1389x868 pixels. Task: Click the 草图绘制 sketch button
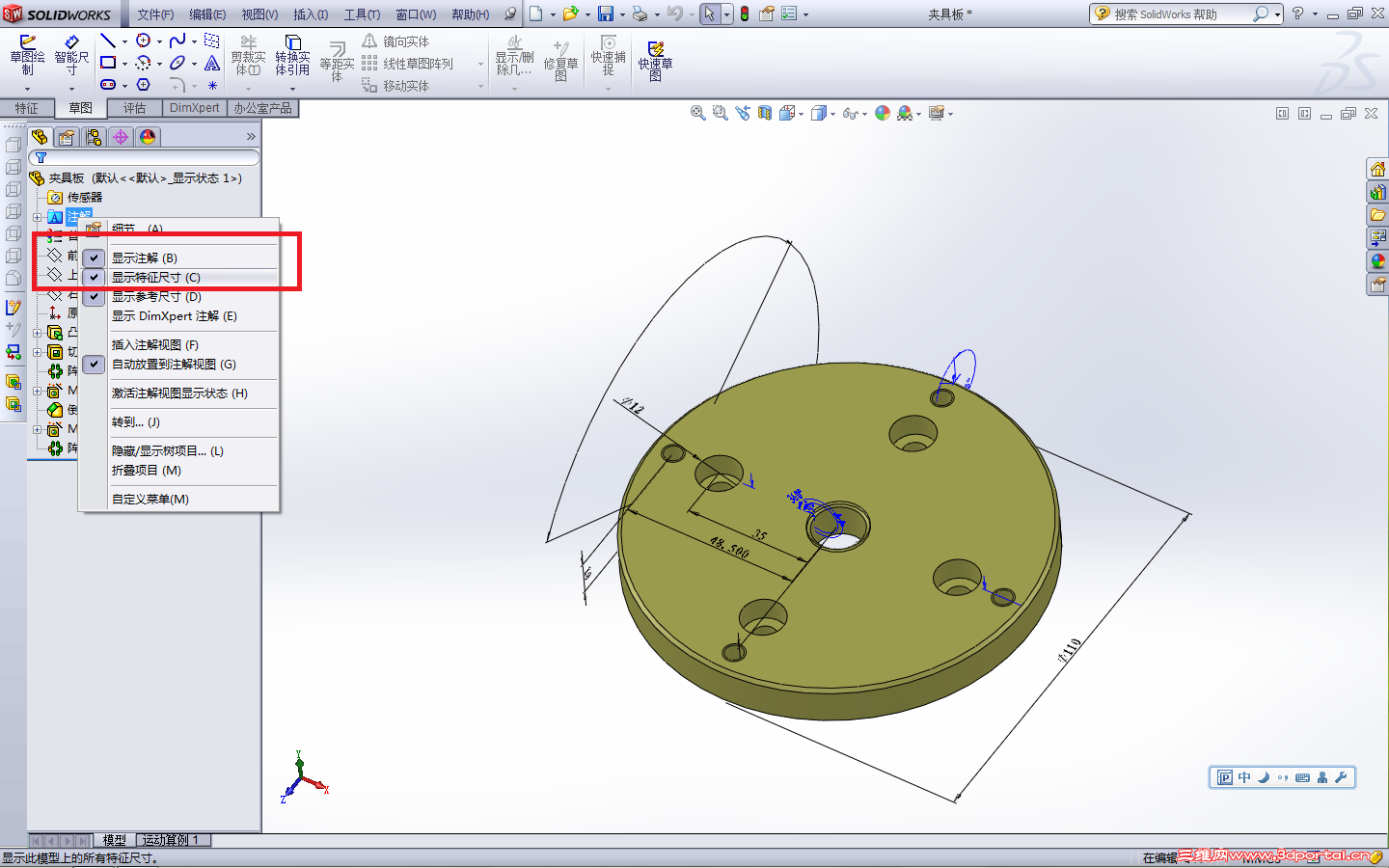coord(27,55)
